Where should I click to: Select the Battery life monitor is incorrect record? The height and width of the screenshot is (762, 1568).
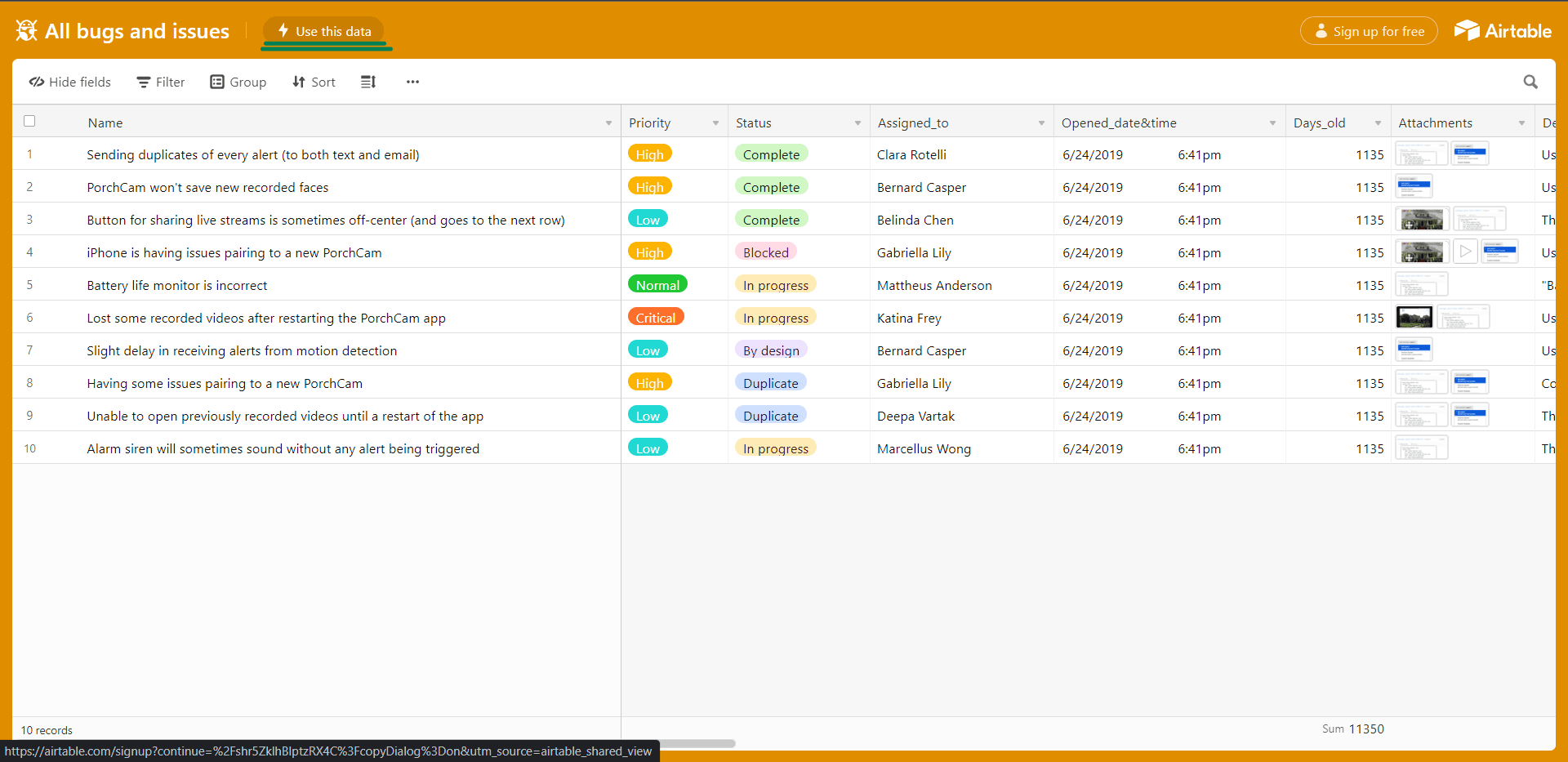pos(177,285)
